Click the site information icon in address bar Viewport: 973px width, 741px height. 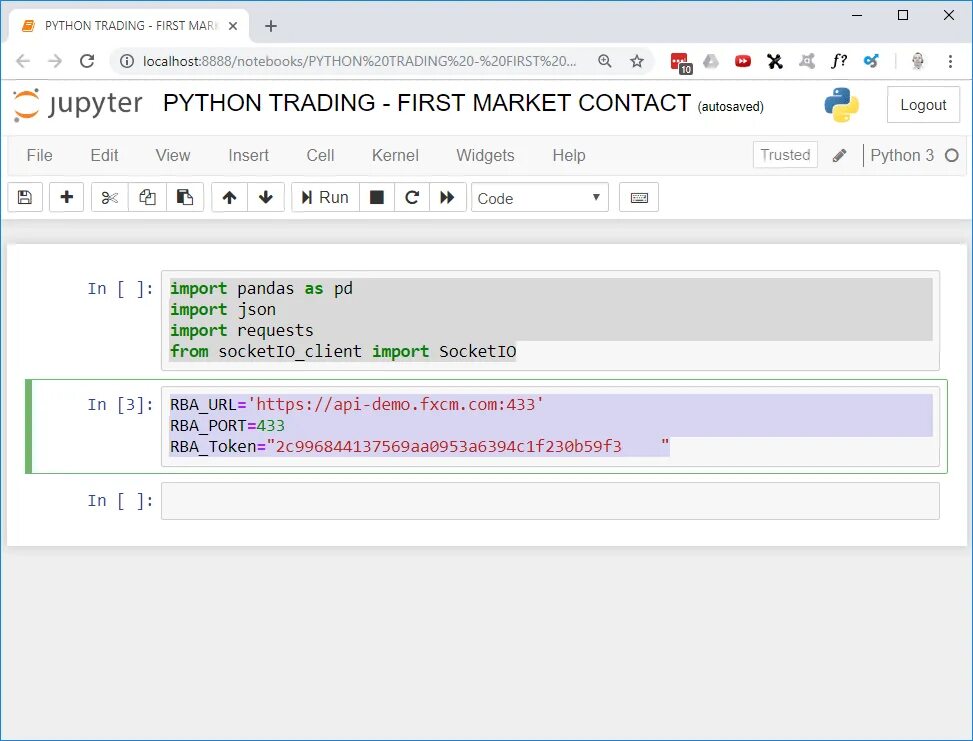(x=127, y=61)
